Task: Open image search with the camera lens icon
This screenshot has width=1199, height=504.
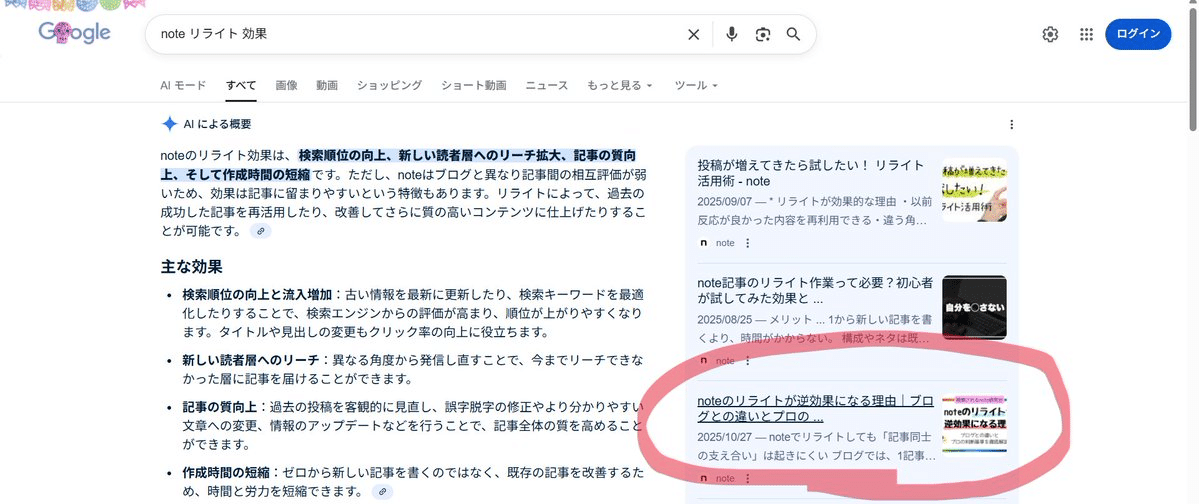Action: (x=762, y=34)
